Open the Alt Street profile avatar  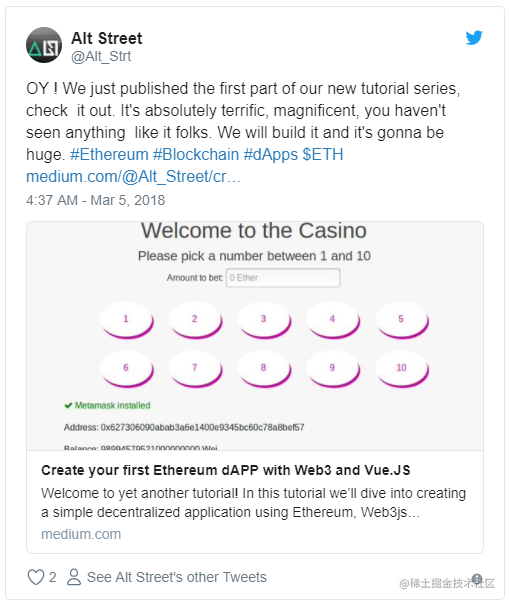44,45
